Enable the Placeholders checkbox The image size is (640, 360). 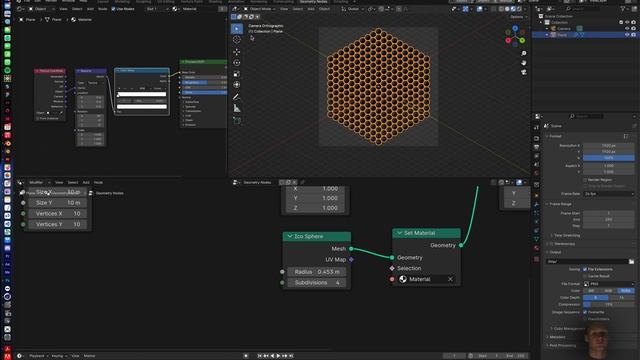[x=585, y=319]
